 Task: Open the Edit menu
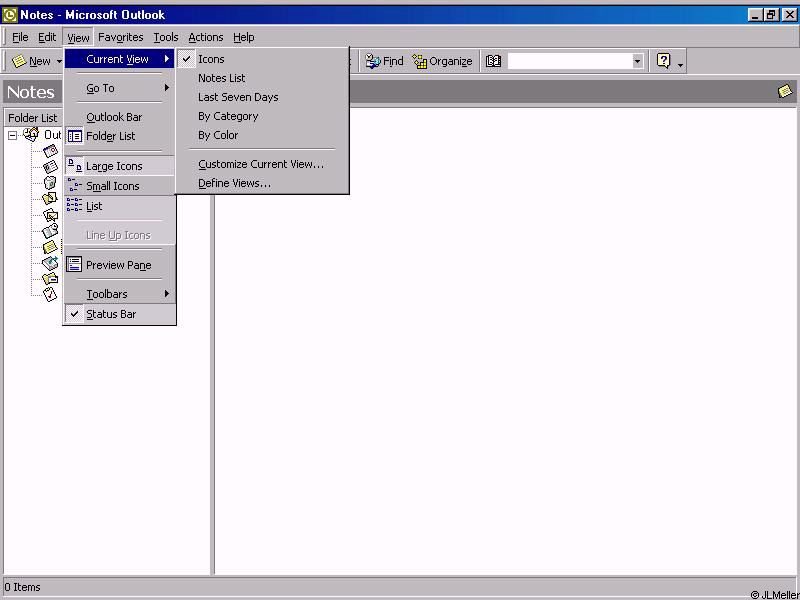[x=47, y=37]
